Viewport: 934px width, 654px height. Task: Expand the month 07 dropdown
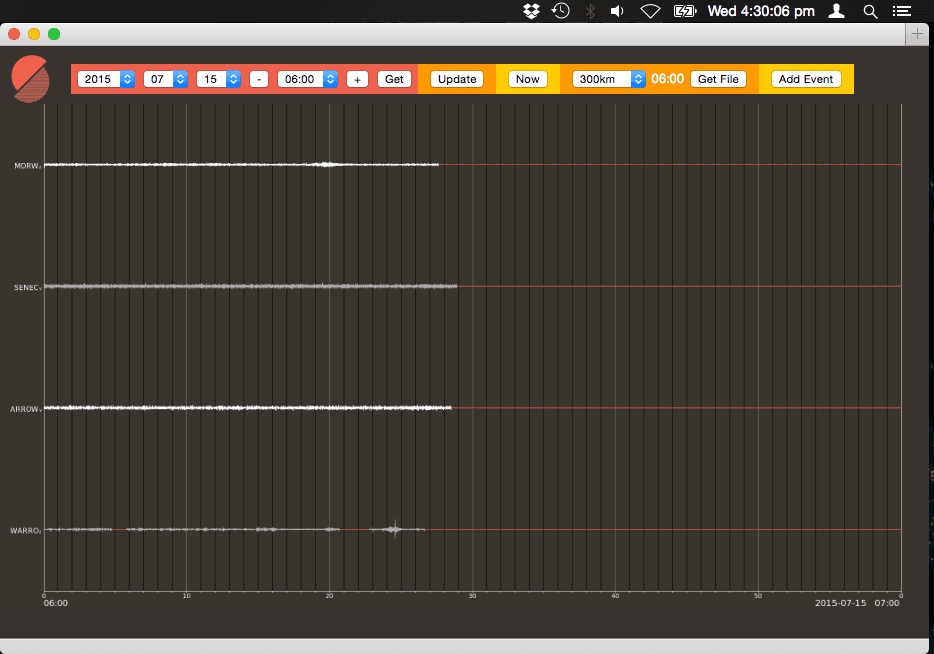(x=166, y=79)
